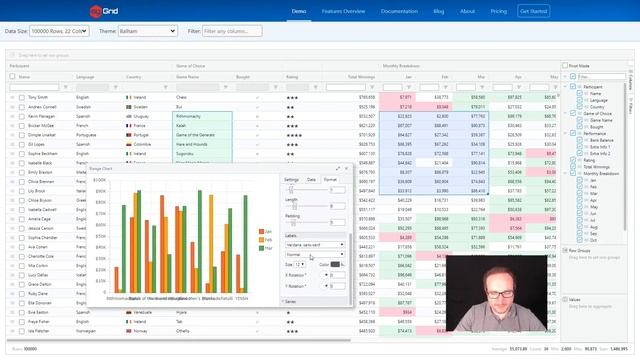
Task: Open the Mar column filter icon
Action: pyautogui.click(x=482, y=87)
